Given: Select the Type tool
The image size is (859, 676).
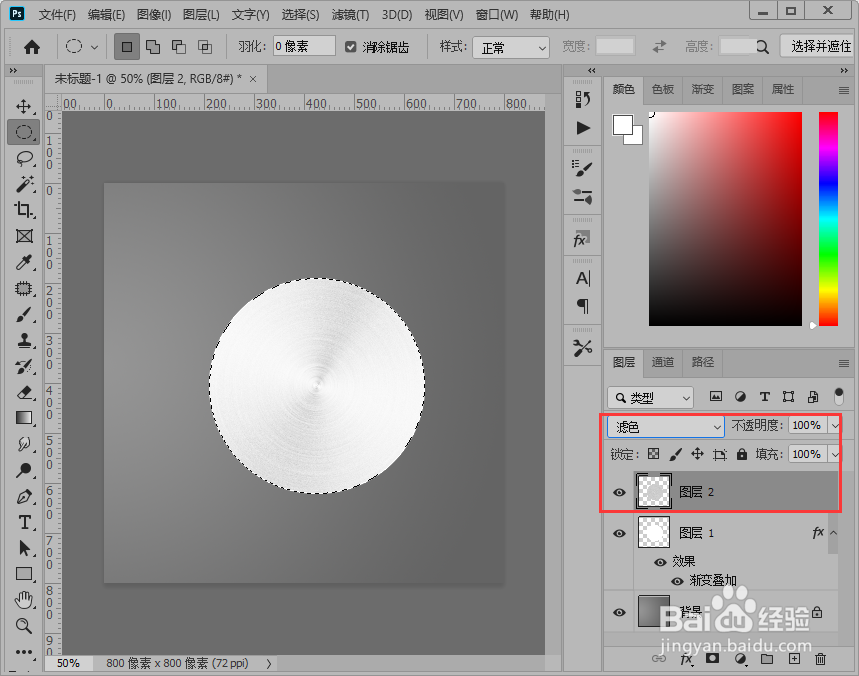Looking at the screenshot, I should [24, 522].
